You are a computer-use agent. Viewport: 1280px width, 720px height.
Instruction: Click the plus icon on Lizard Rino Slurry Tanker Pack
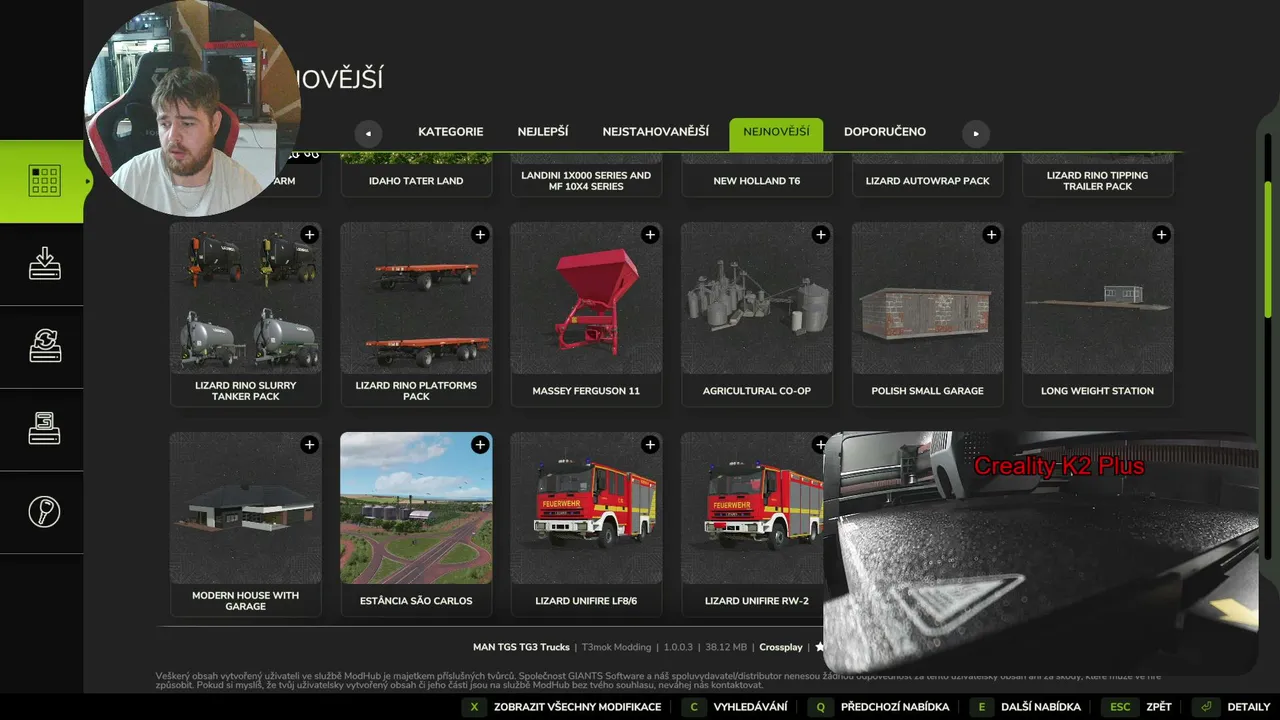click(310, 235)
